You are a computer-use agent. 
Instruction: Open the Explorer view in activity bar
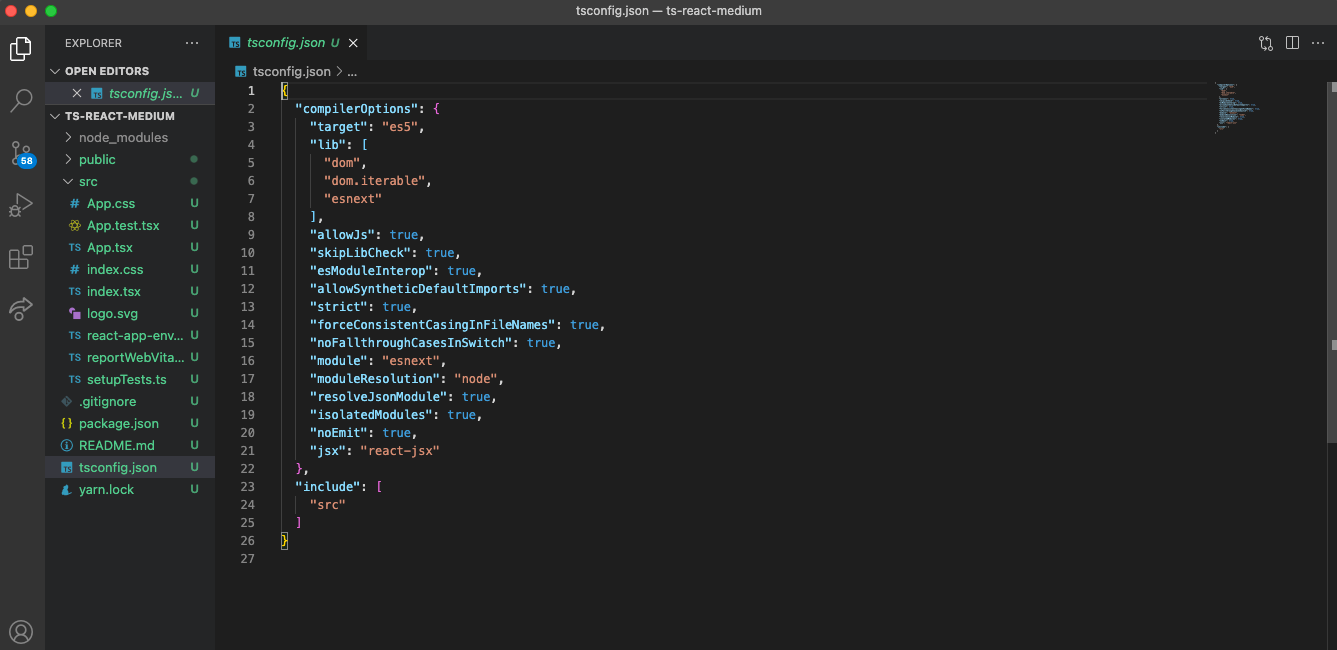[21, 48]
